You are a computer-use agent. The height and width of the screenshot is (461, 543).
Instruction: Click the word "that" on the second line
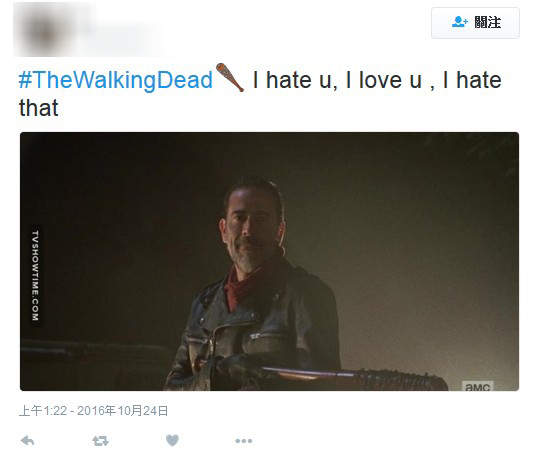[38, 108]
